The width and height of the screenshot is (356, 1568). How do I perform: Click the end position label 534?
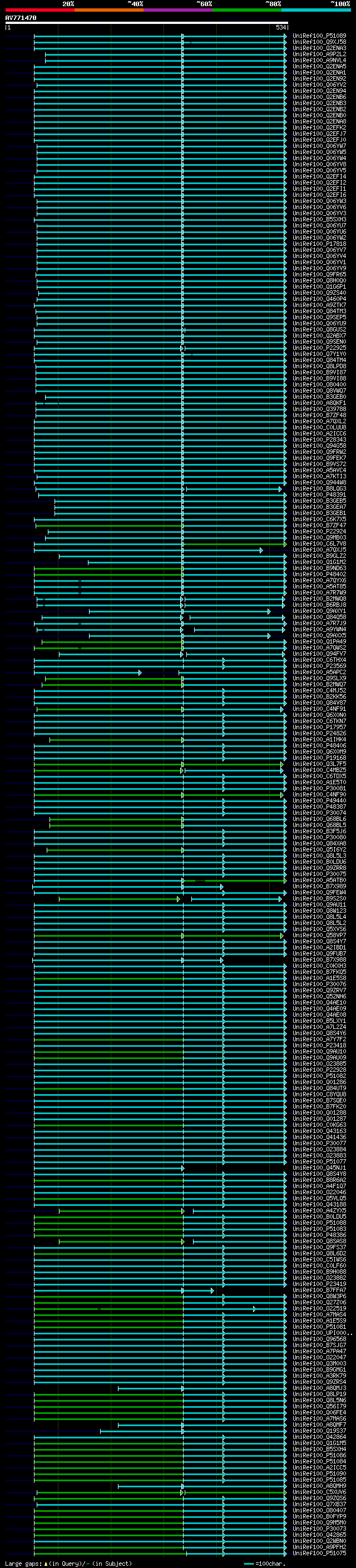click(280, 27)
